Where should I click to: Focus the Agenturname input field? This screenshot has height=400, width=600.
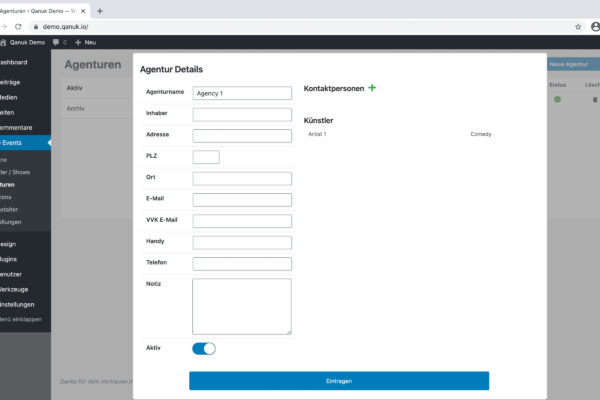[x=242, y=93]
